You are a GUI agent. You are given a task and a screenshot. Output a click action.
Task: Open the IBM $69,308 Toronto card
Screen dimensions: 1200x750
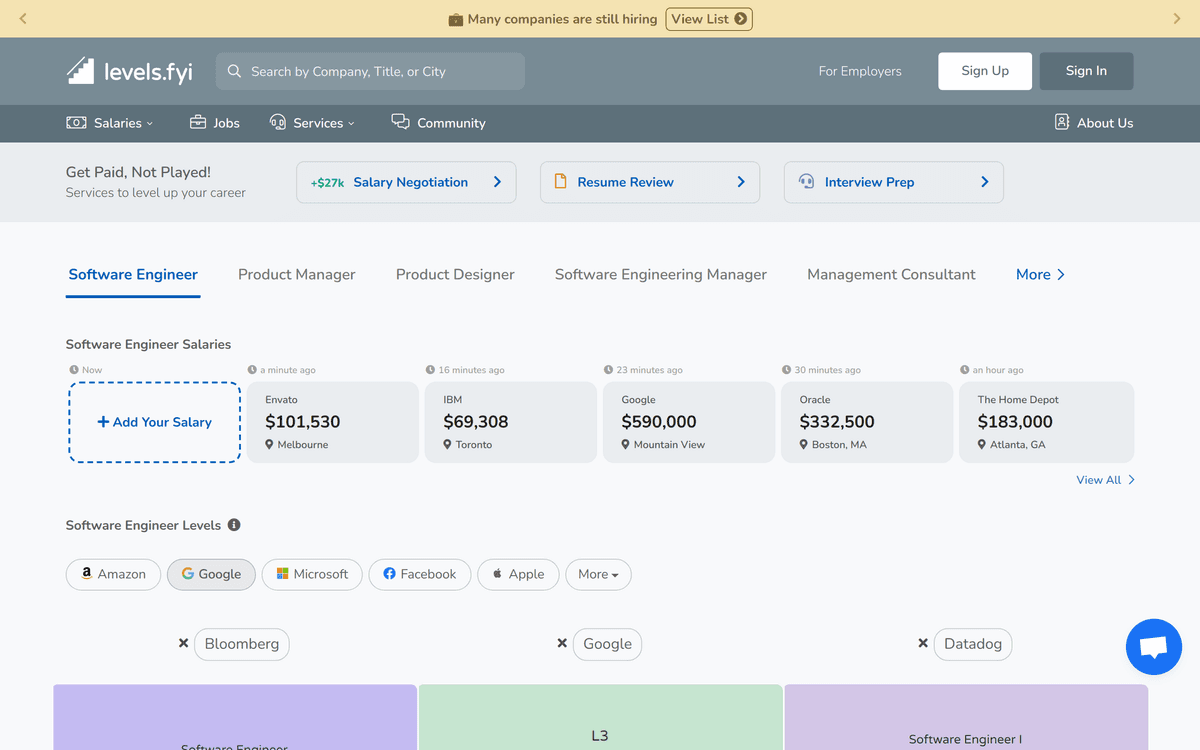click(x=511, y=422)
